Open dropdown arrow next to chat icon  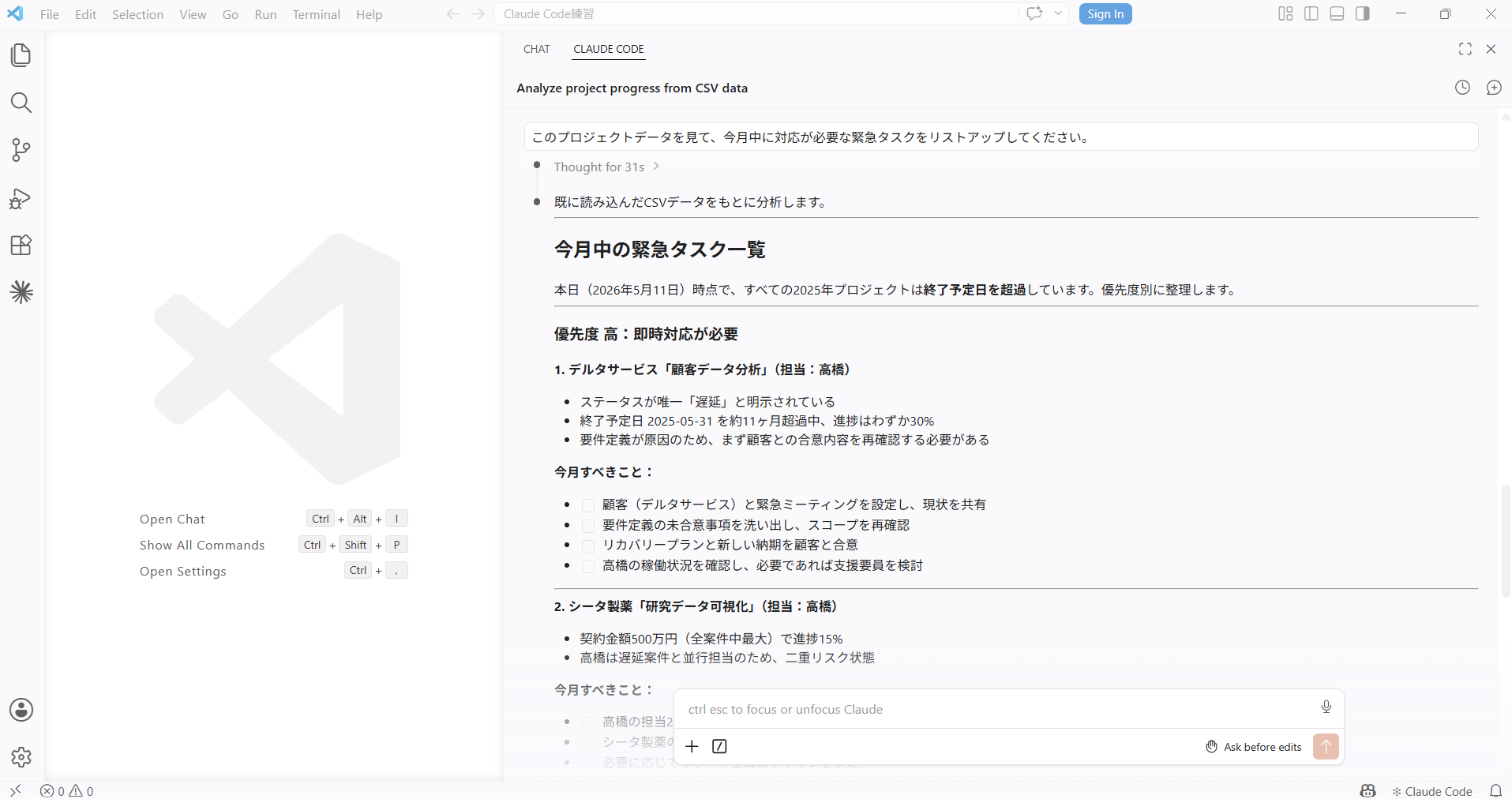click(x=1058, y=13)
